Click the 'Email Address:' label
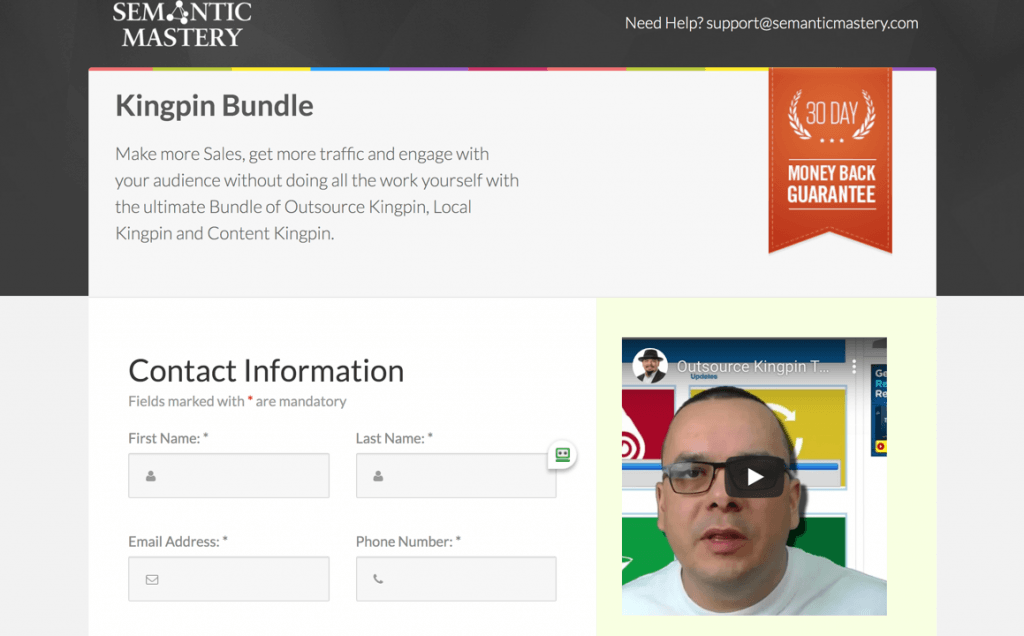 (178, 541)
